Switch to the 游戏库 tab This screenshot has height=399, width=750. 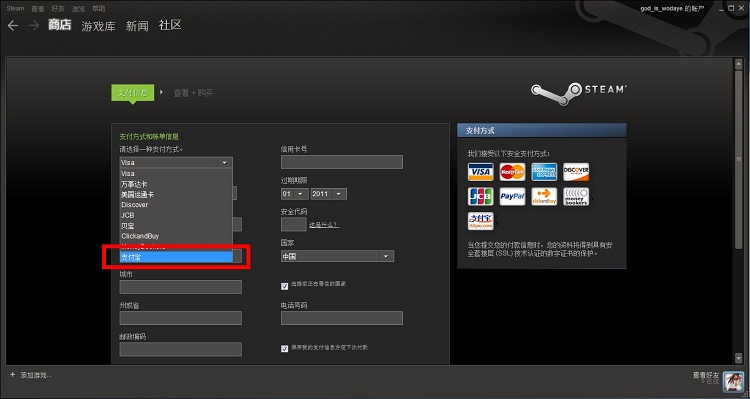[x=99, y=26]
